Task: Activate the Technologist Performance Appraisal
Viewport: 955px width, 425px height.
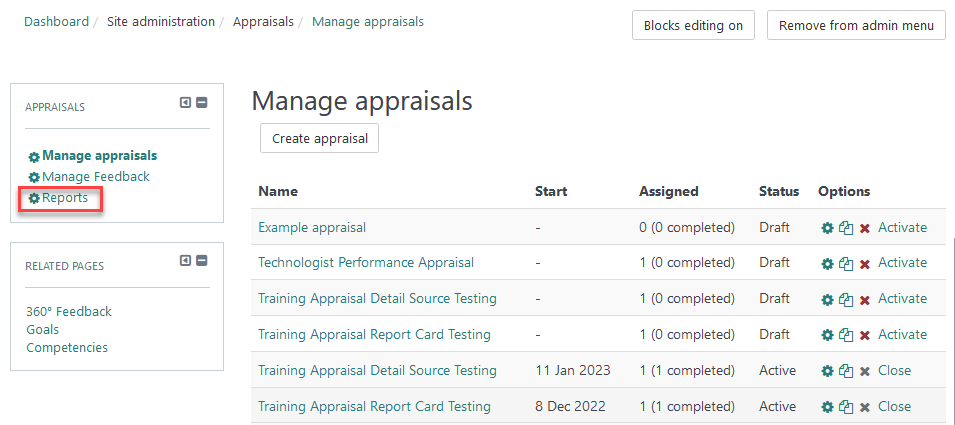Action: pos(902,263)
